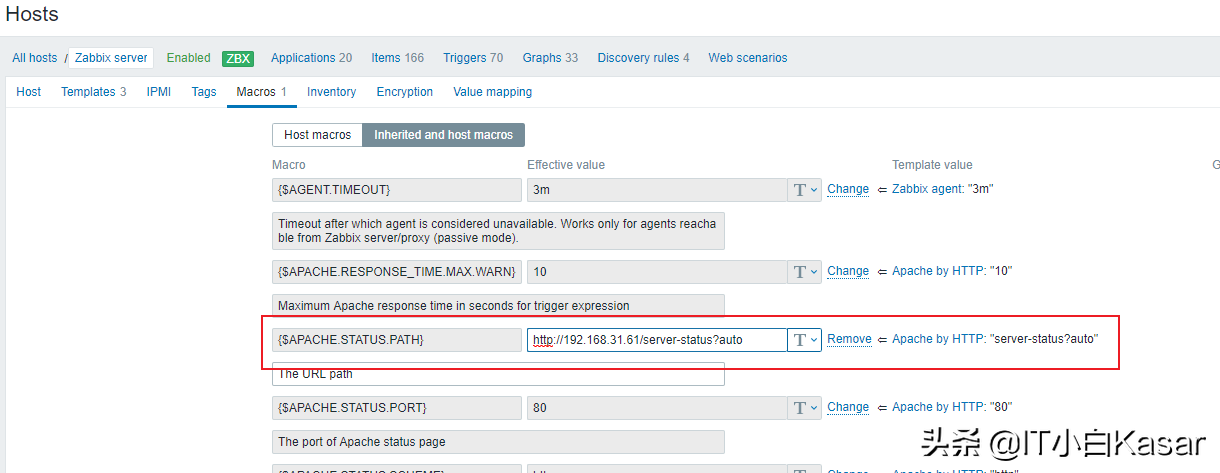Open the Web scenarios link
The height and width of the screenshot is (473, 1220).
coord(748,58)
